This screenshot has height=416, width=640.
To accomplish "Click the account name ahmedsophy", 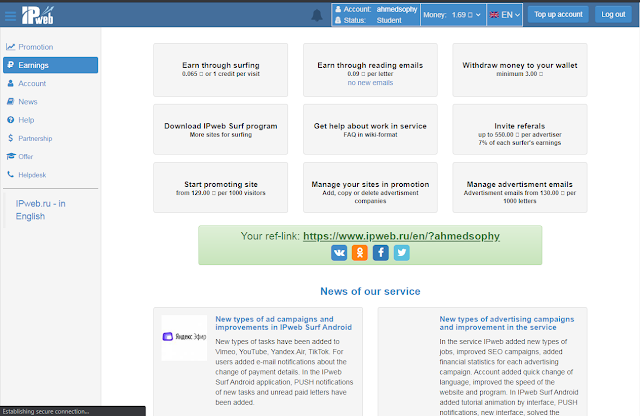I will tap(397, 9).
